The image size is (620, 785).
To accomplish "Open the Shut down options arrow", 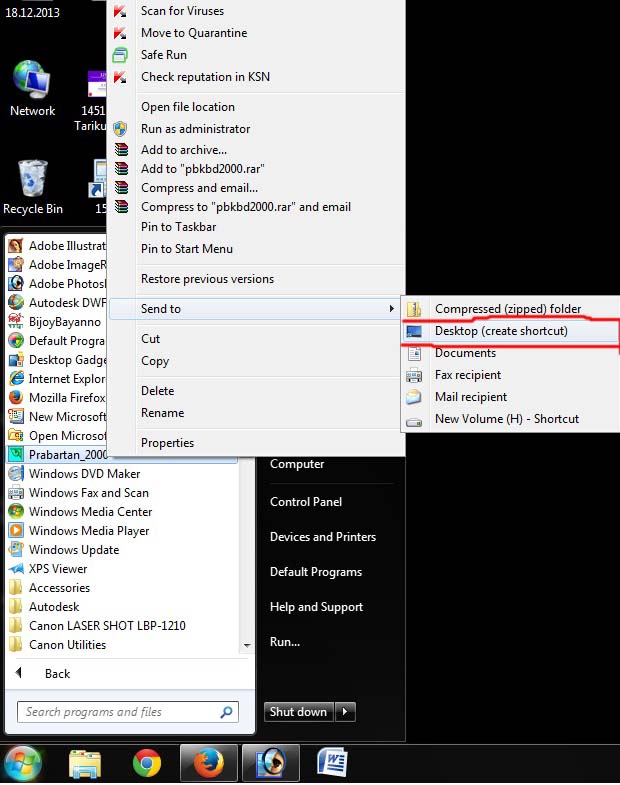I will click(x=345, y=711).
